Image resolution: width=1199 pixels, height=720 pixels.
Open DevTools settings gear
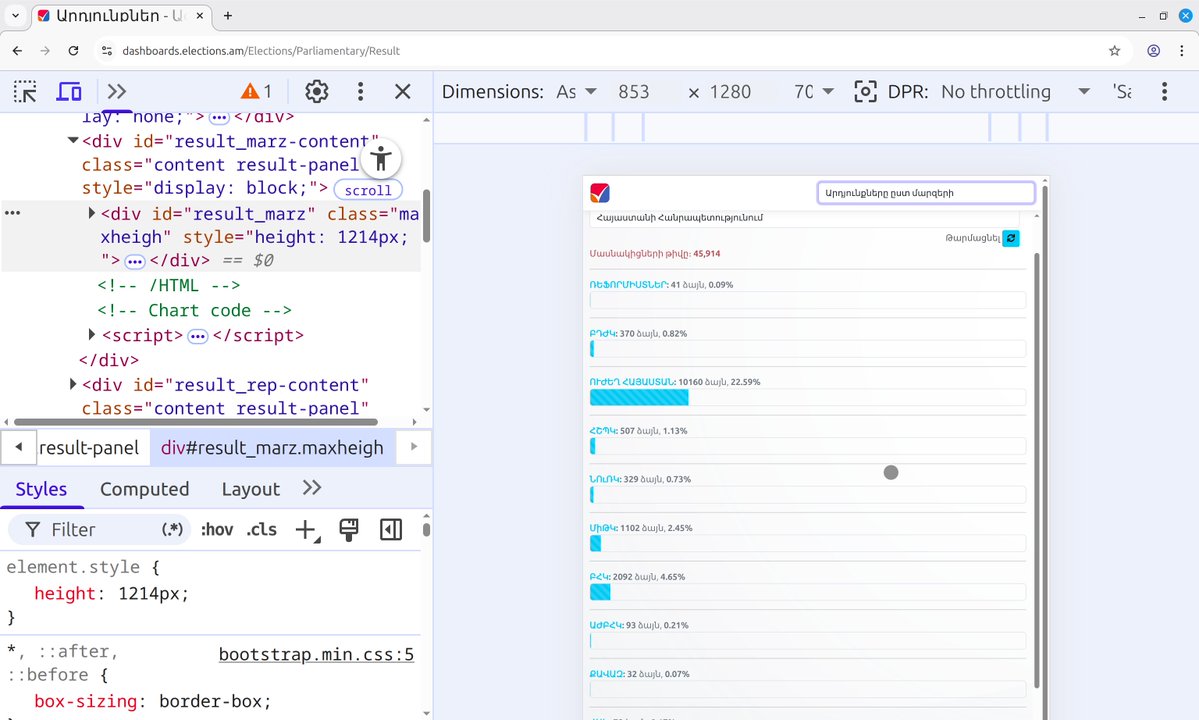pyautogui.click(x=317, y=92)
